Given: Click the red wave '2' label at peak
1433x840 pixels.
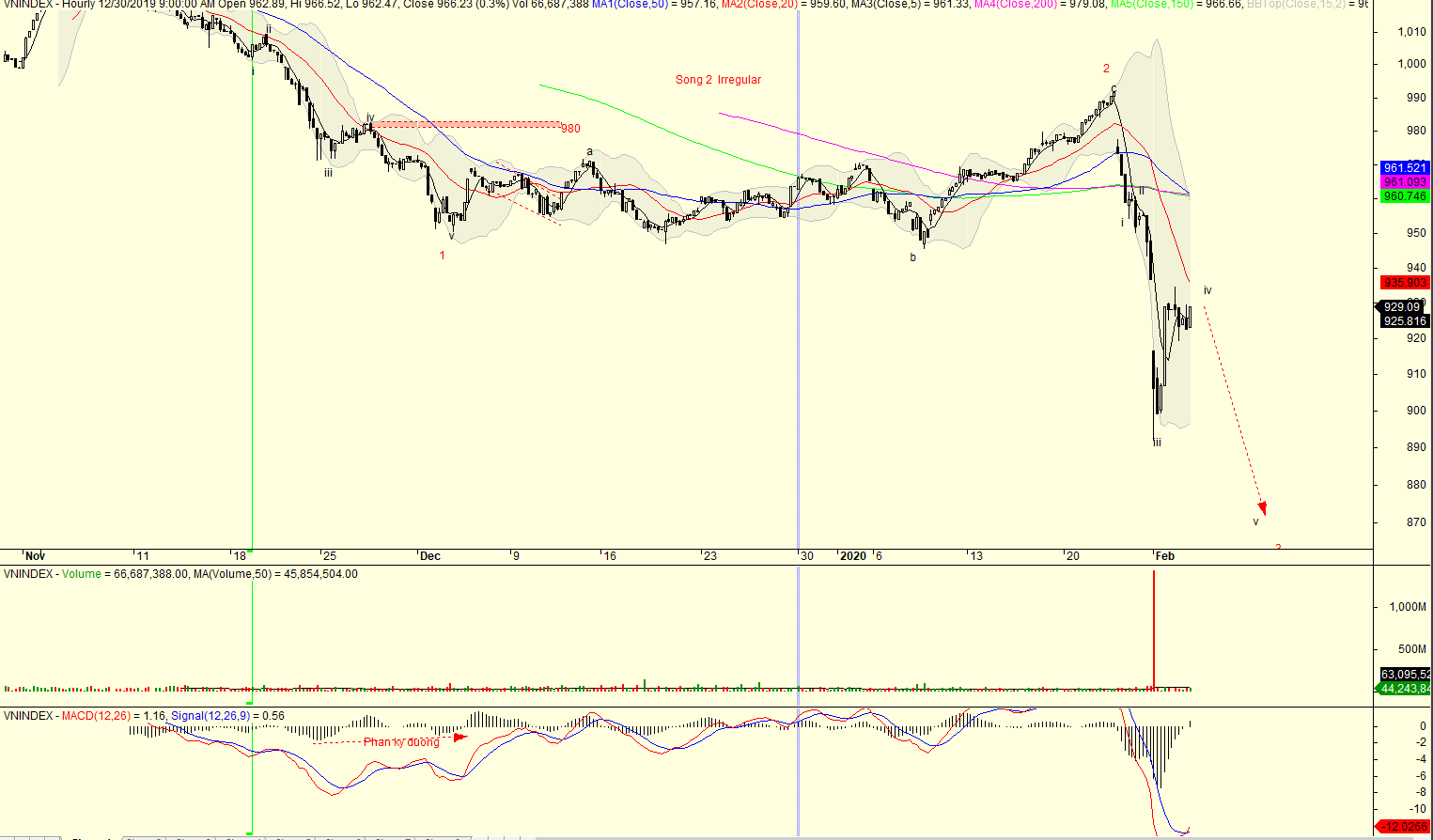Looking at the screenshot, I should pos(1106,69).
